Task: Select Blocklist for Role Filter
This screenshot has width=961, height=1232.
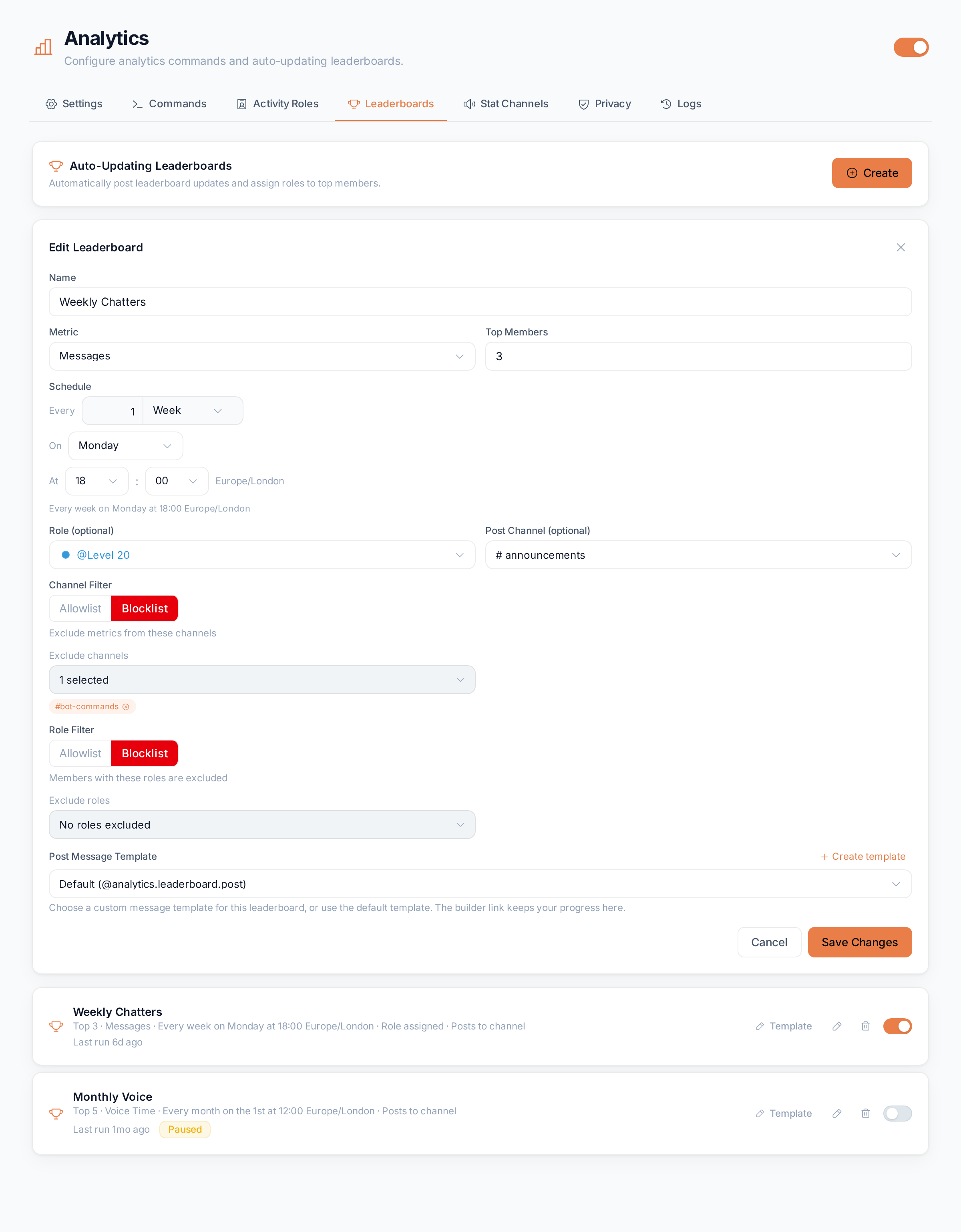Action: click(145, 754)
